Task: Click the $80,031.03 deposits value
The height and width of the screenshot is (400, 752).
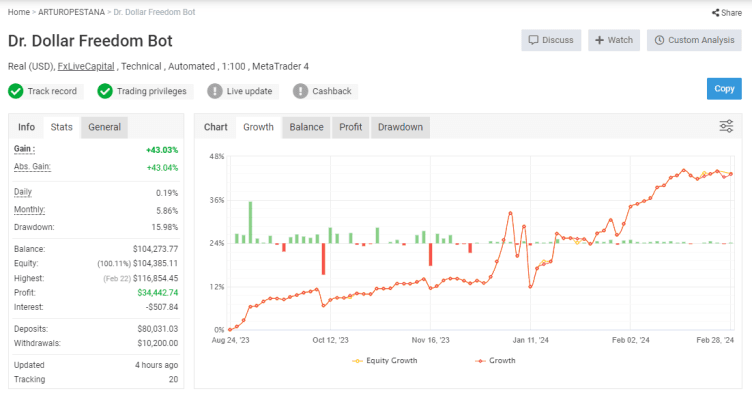Action: 158,329
